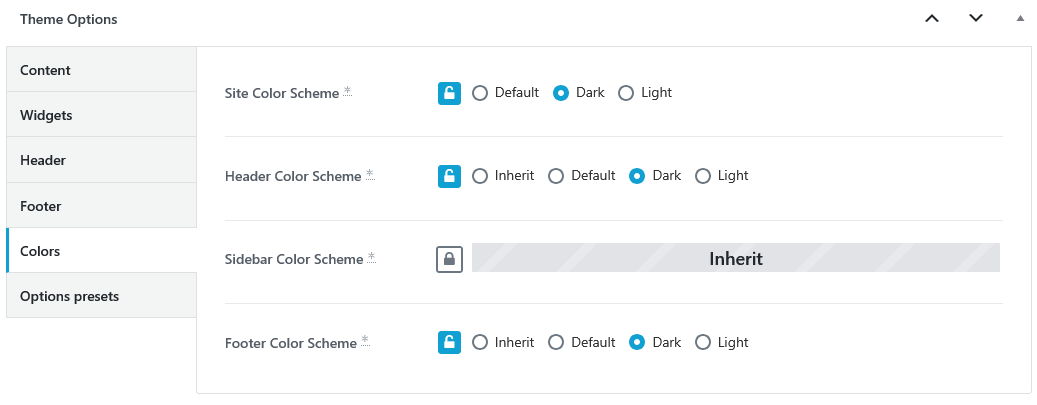Toggle the Header Color Scheme unlock icon
Viewport: 1037px width, 405px height.
pyautogui.click(x=449, y=176)
